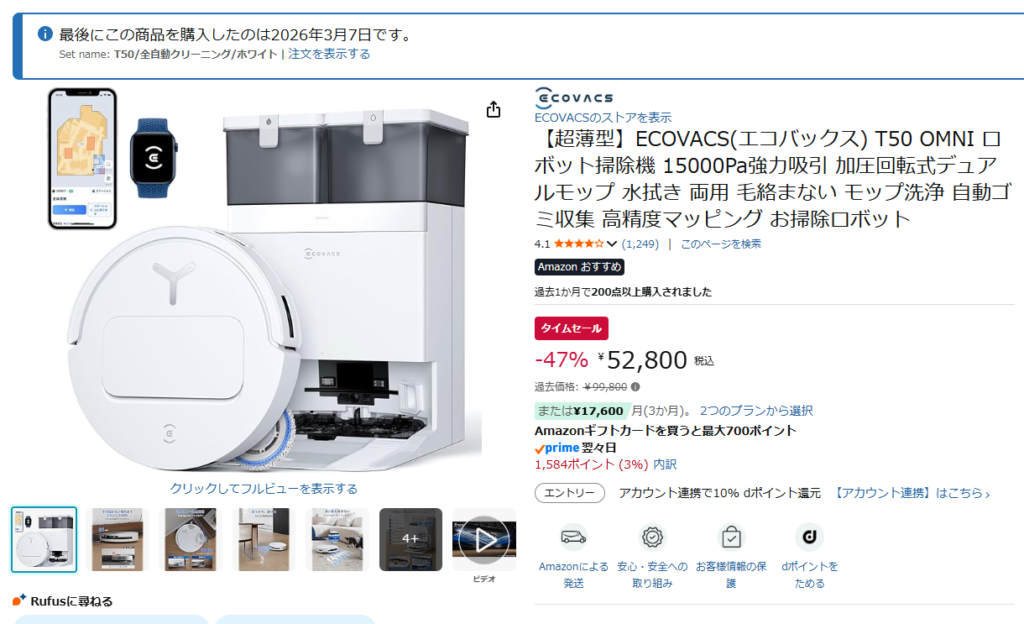The width and height of the screenshot is (1024, 624).
Task: Click the このページを検索 link
Action: [x=721, y=244]
